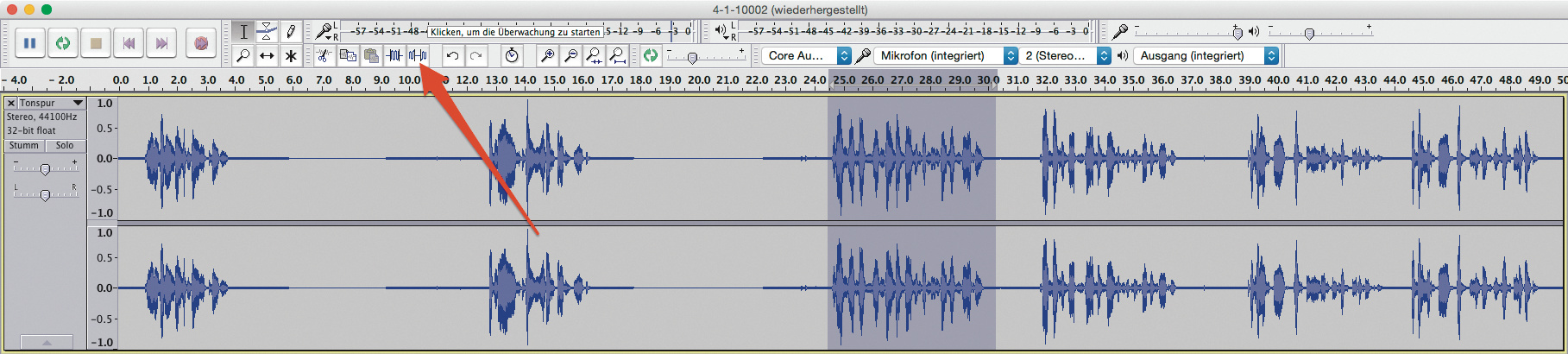Click the track gain slider handle

point(45,169)
